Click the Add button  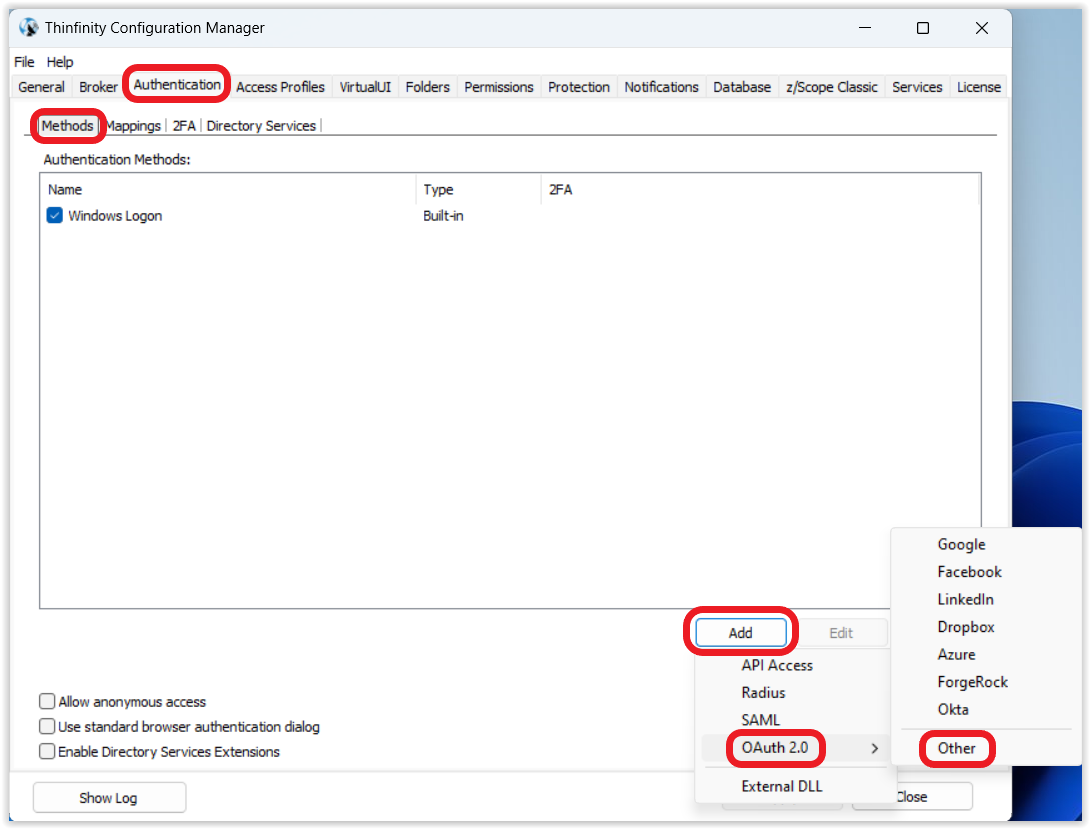click(x=741, y=632)
